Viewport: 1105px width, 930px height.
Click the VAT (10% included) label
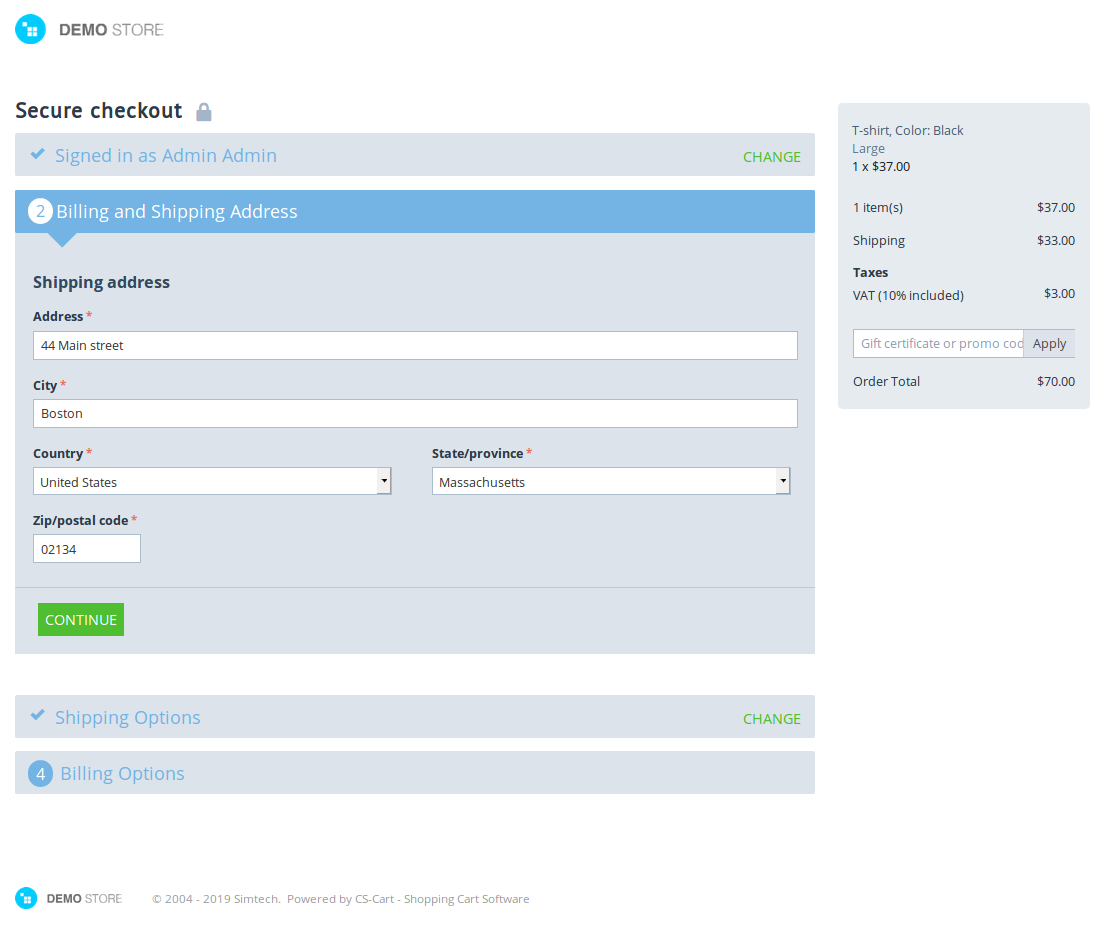pyautogui.click(x=908, y=295)
